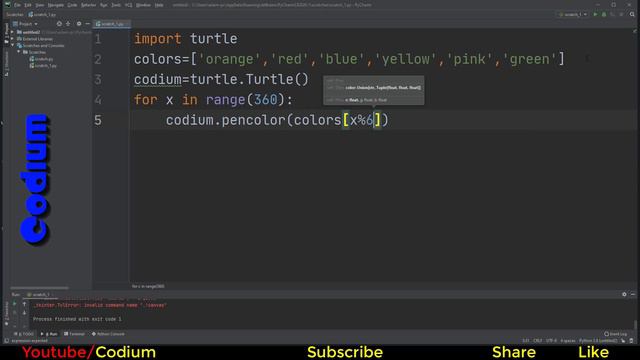
Task: Select the scratch_1.py editor tab
Action: point(111,24)
